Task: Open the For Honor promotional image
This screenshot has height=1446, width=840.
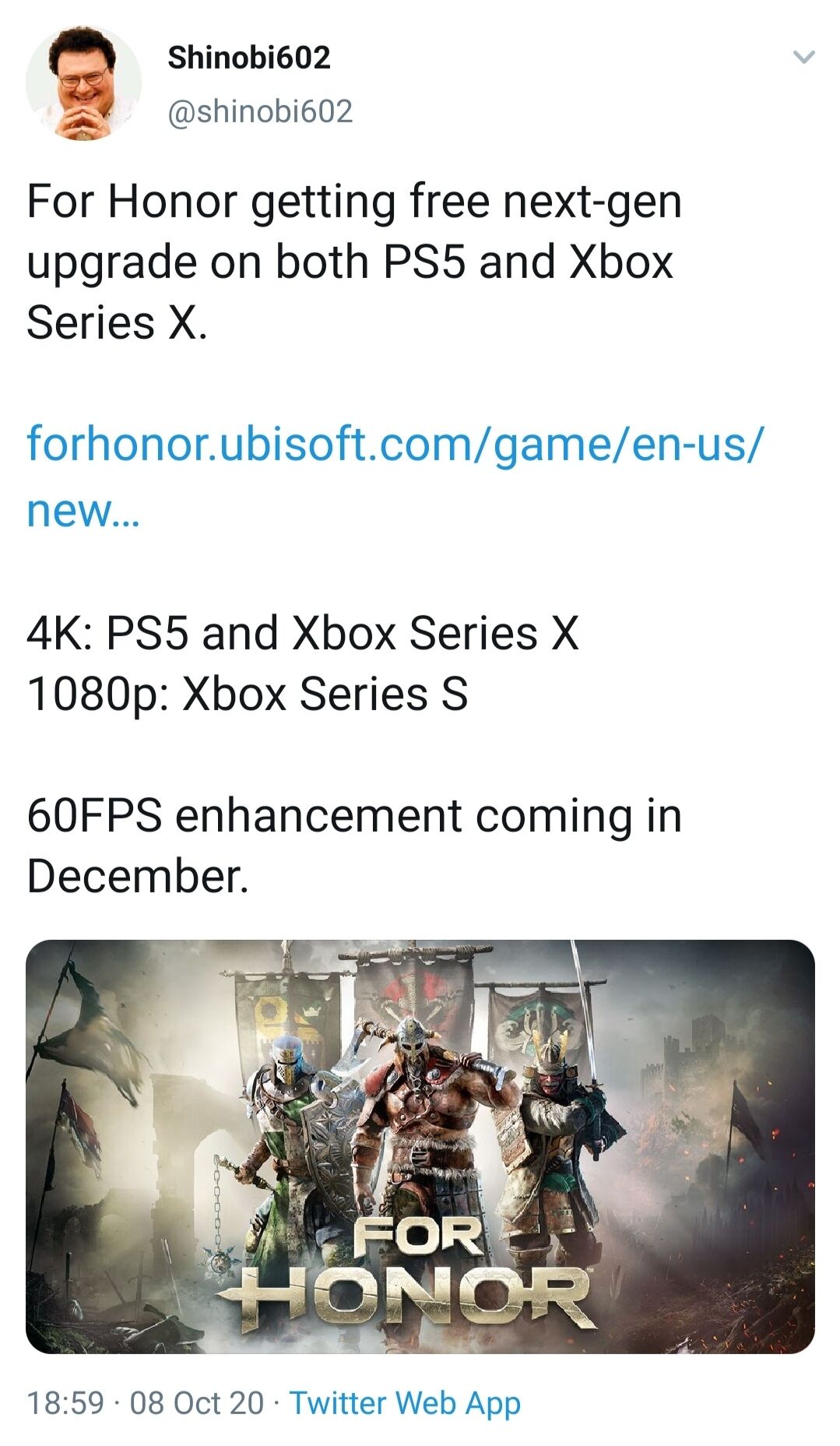Action: coord(420,1146)
